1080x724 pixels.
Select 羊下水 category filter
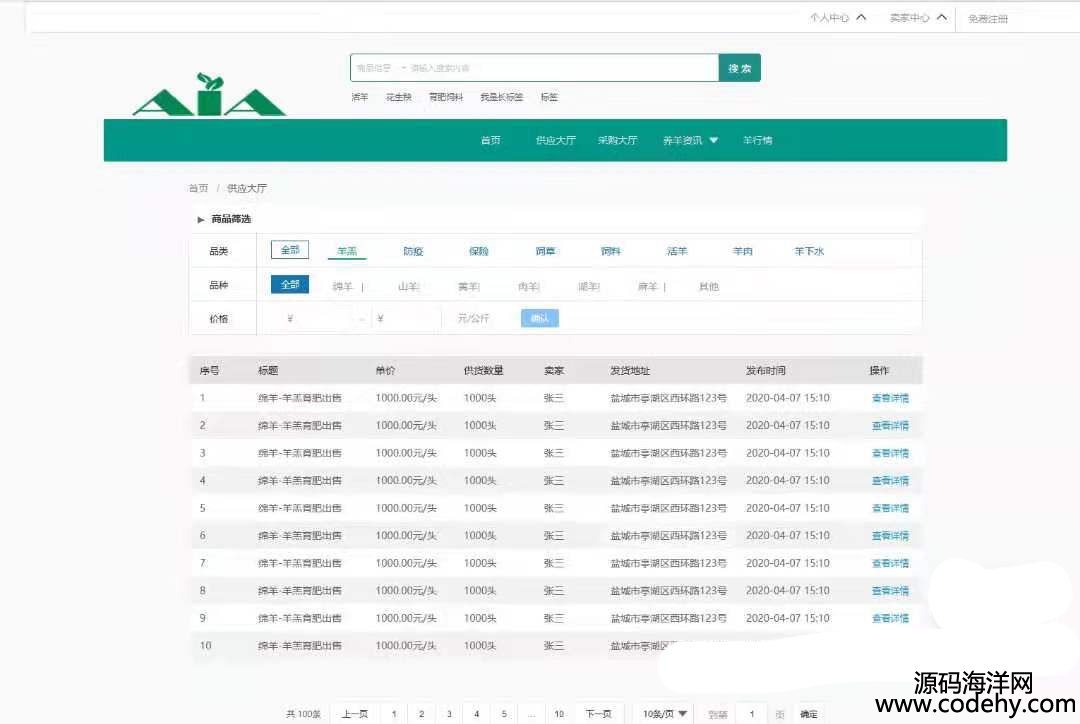809,251
